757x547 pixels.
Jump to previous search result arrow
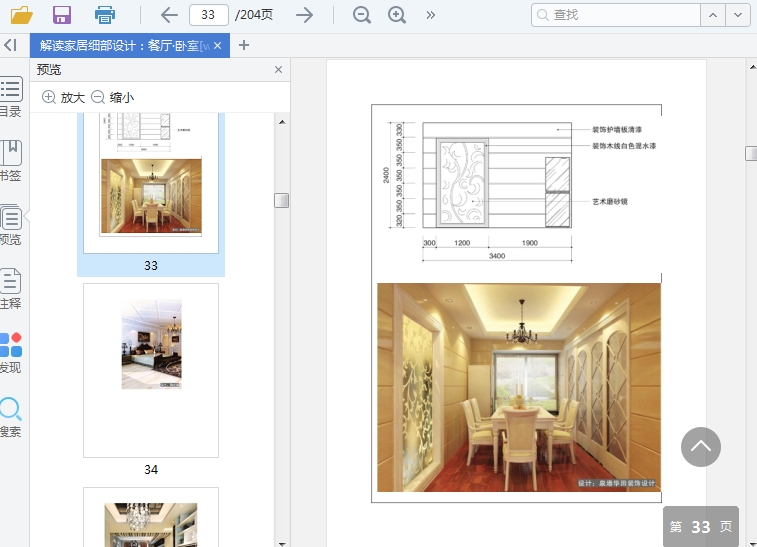coord(713,15)
